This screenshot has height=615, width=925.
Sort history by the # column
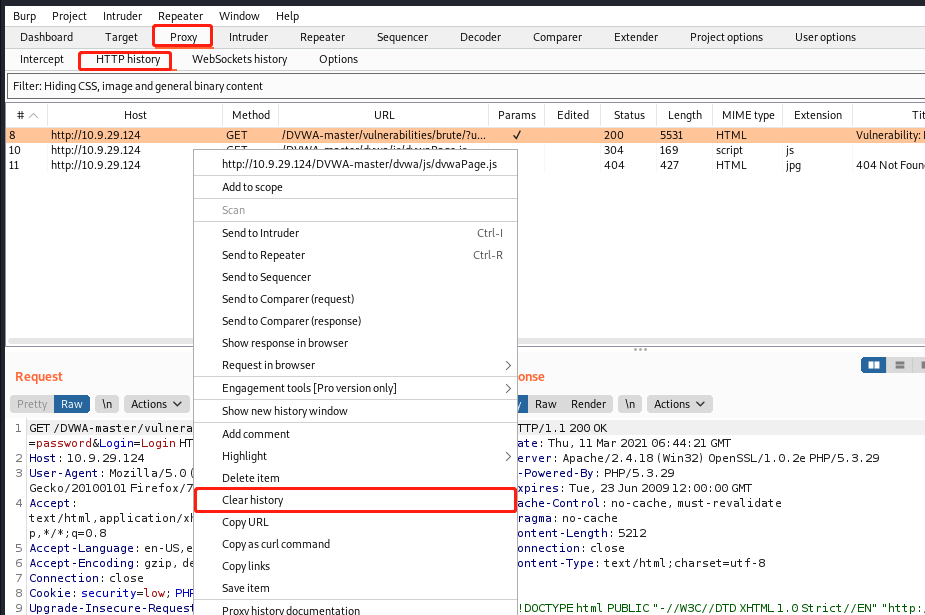point(27,115)
